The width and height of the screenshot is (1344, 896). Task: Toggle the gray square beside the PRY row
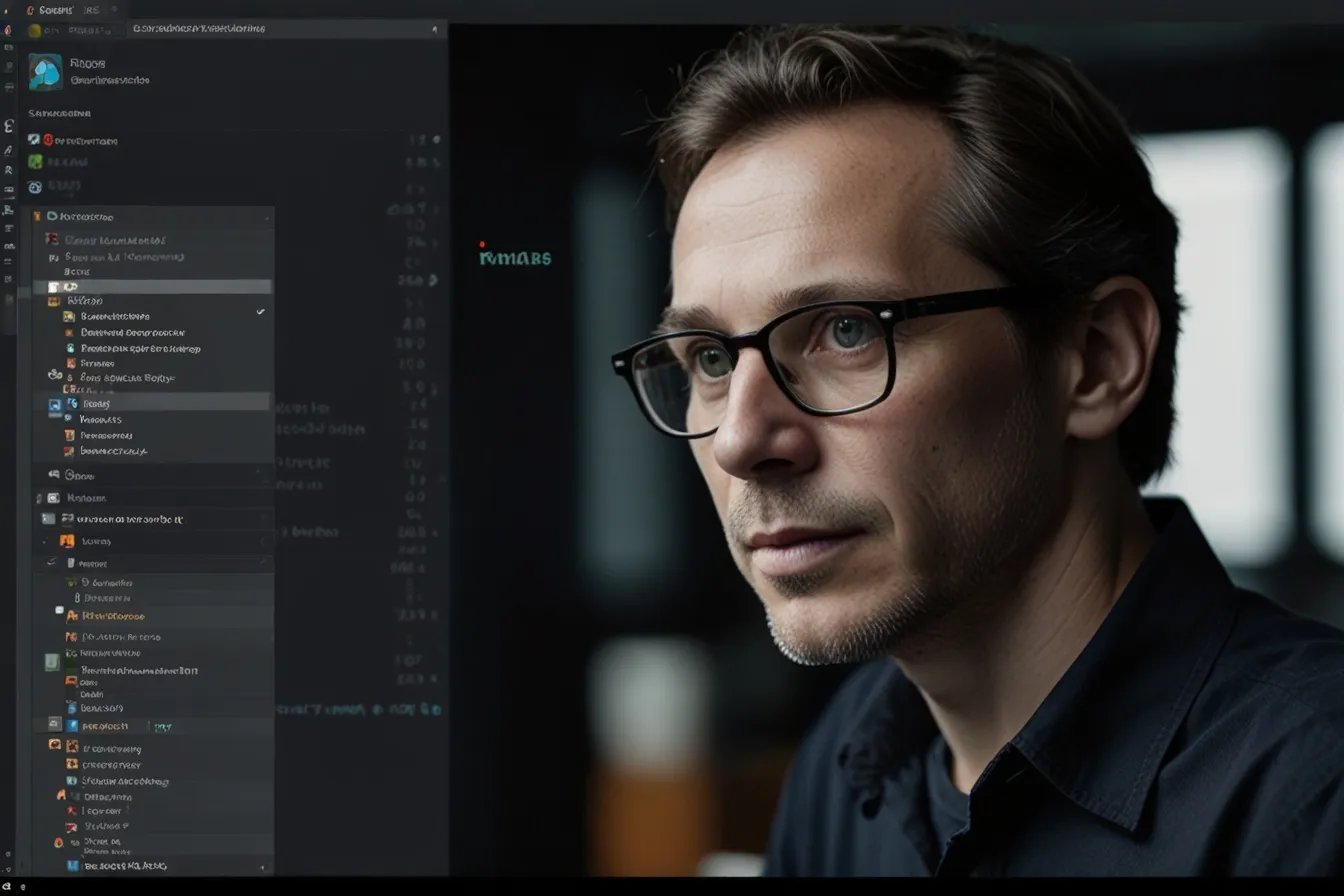[54, 724]
